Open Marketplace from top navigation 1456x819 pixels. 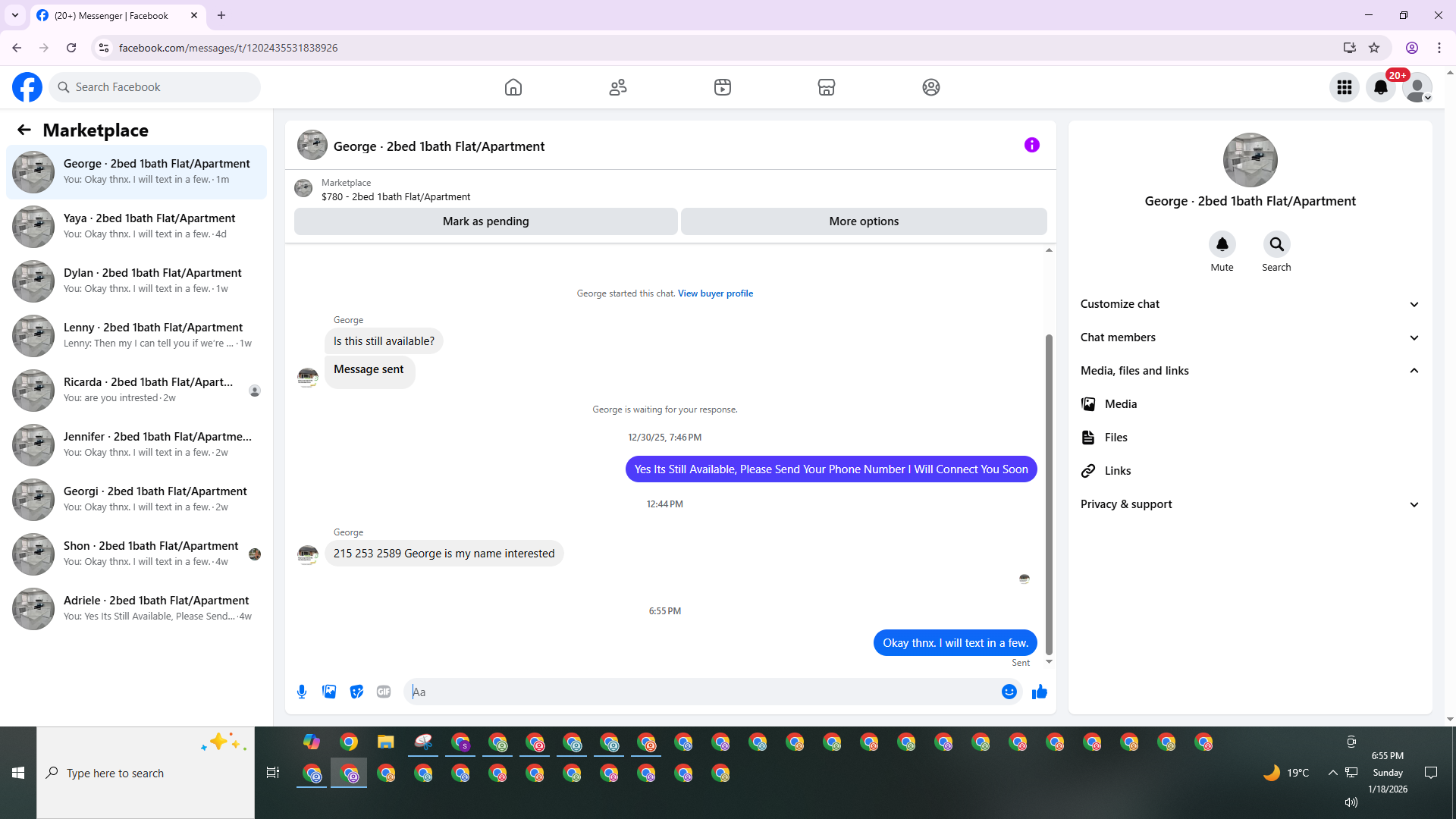[827, 87]
